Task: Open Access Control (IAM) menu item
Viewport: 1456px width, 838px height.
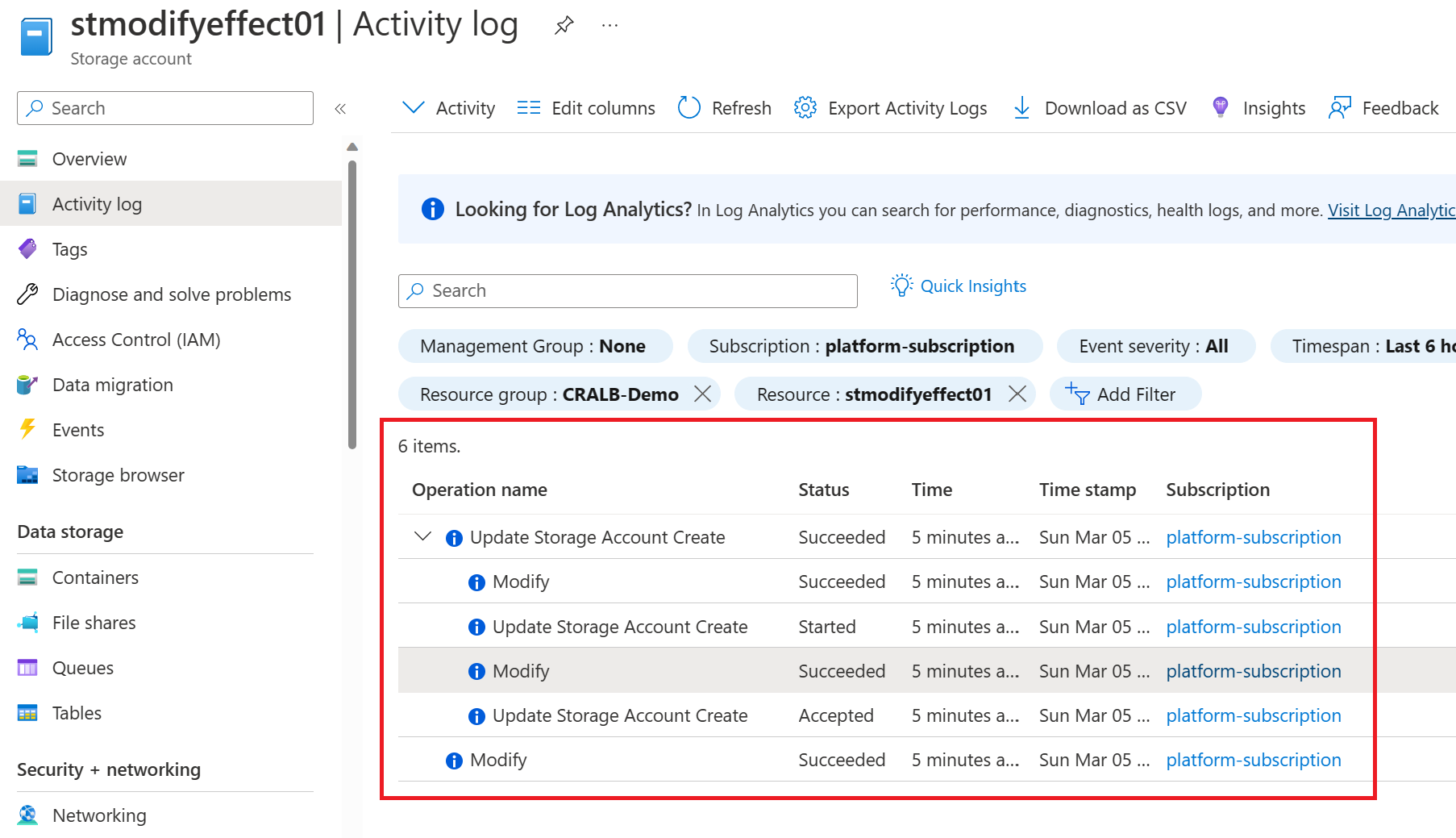Action: pos(136,340)
